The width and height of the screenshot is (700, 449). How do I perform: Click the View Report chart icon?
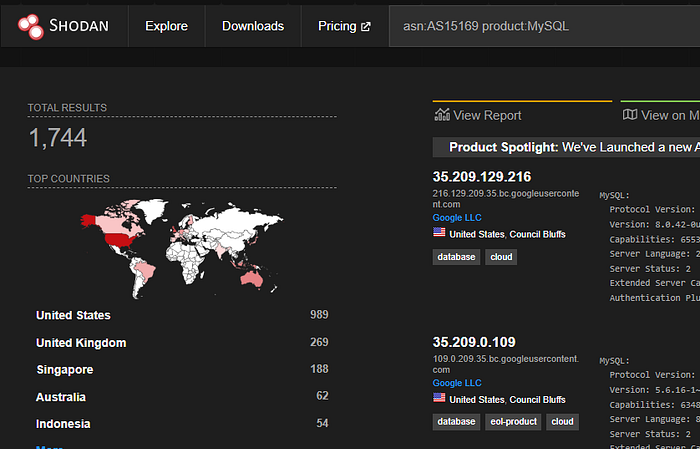coord(442,115)
